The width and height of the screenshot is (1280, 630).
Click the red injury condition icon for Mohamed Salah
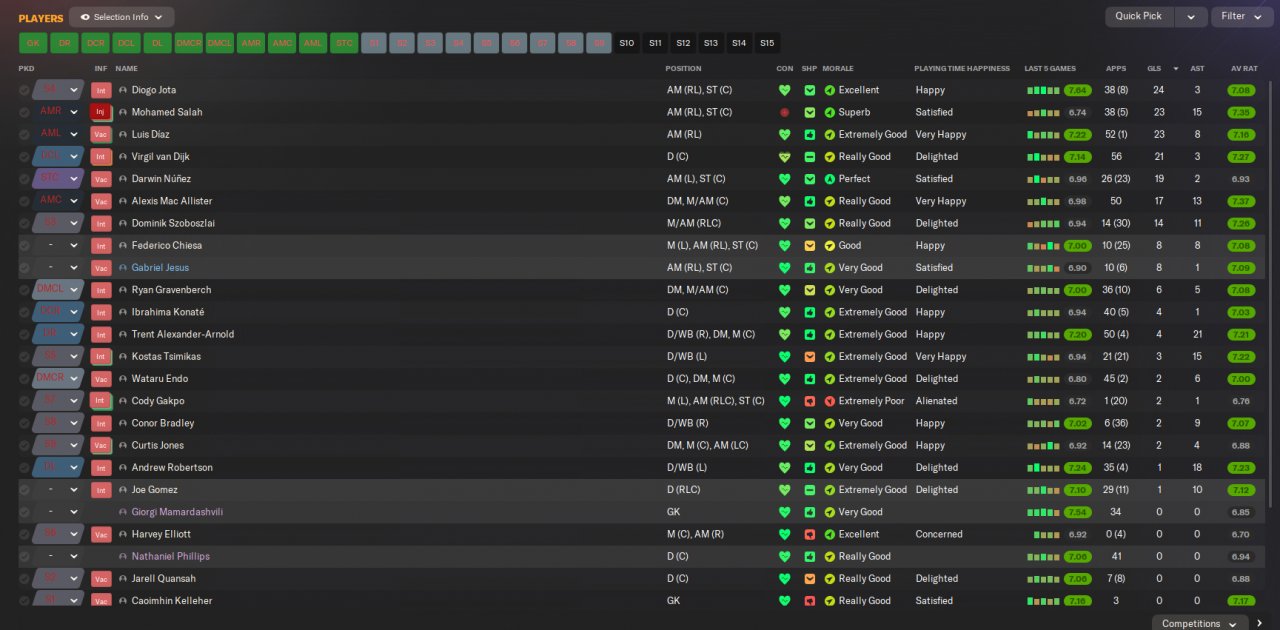(784, 112)
